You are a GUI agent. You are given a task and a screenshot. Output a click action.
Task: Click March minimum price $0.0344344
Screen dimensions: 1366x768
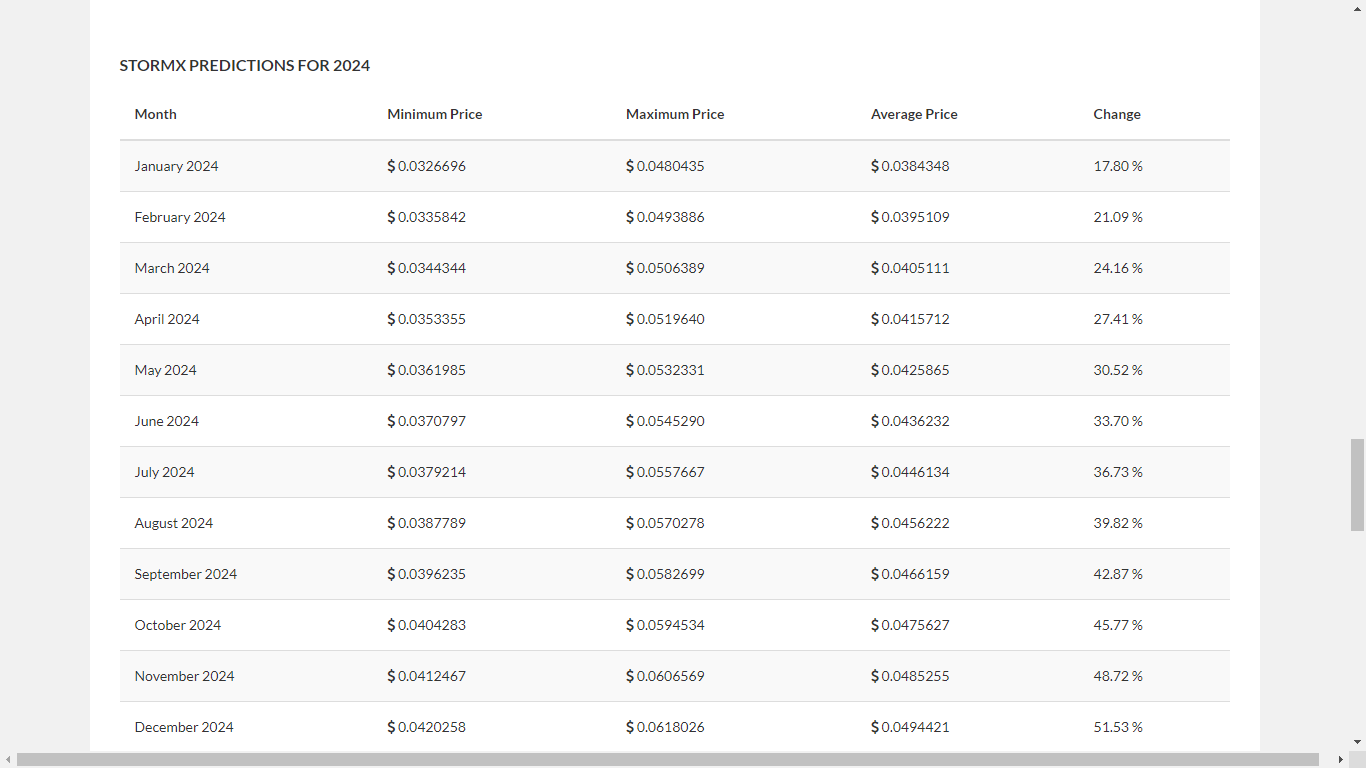click(427, 268)
